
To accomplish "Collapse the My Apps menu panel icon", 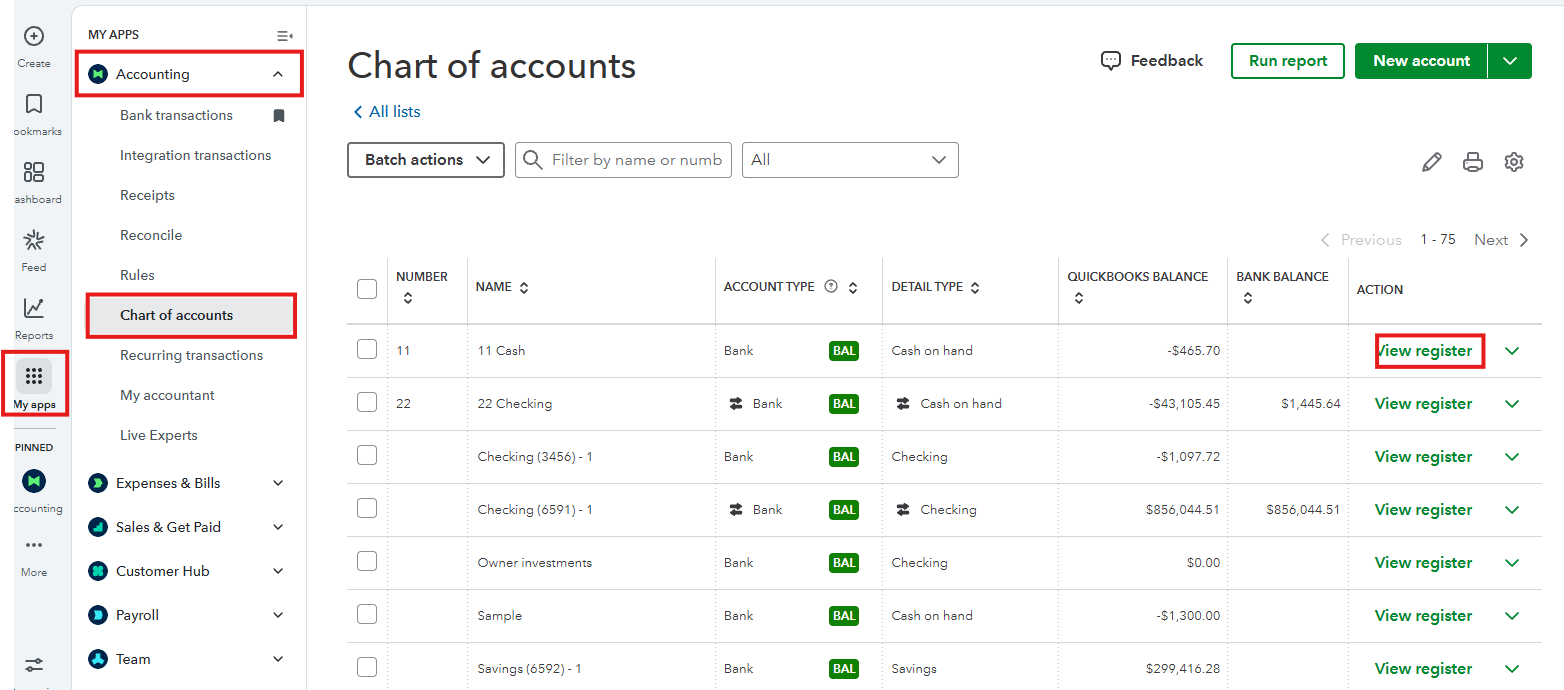I will [x=284, y=35].
